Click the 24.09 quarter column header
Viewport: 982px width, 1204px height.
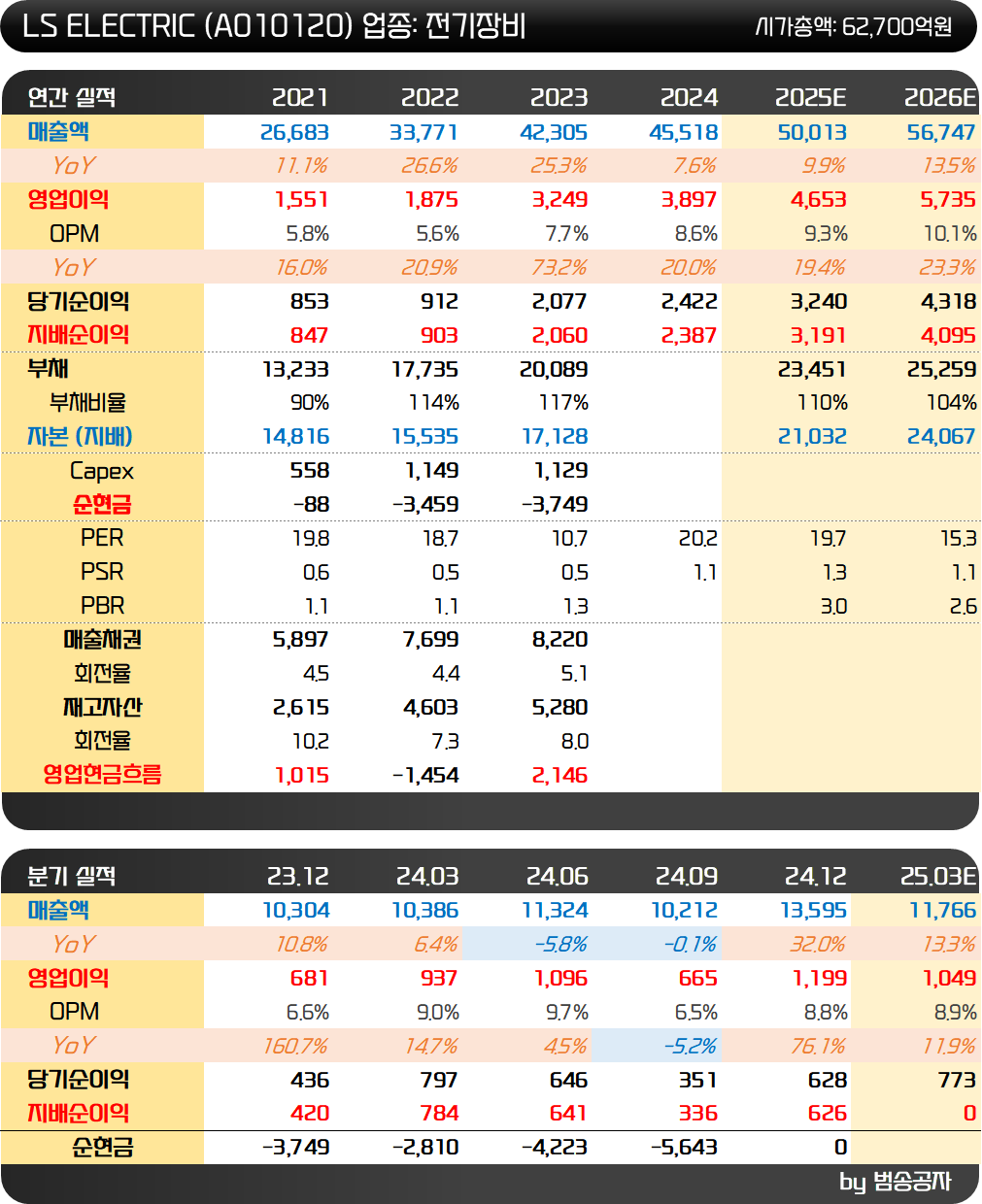coord(687,876)
